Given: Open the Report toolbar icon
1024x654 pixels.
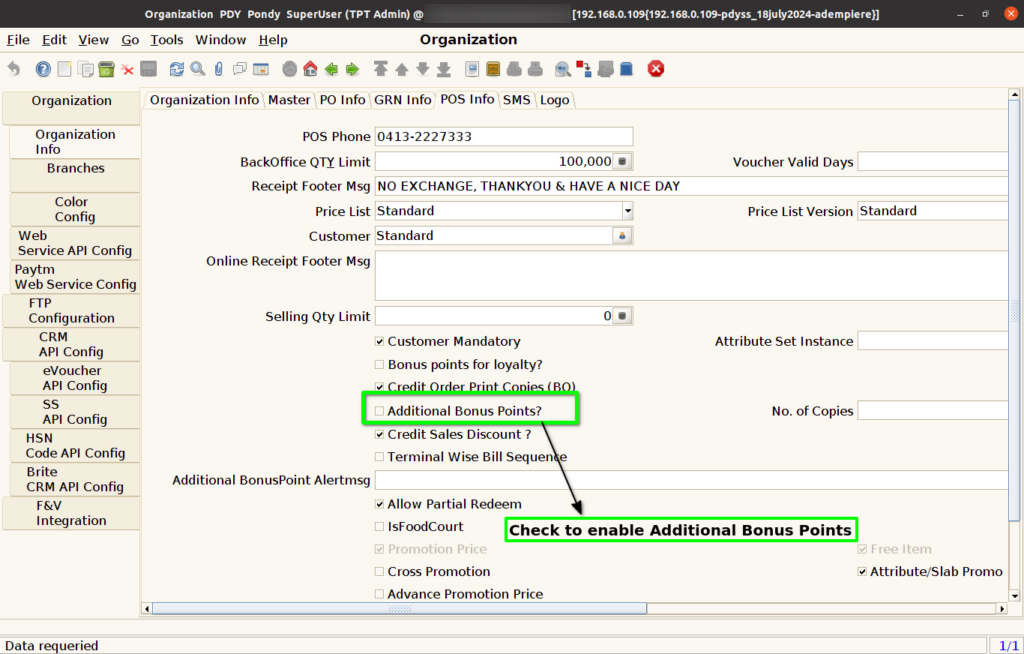Looking at the screenshot, I should click(472, 69).
